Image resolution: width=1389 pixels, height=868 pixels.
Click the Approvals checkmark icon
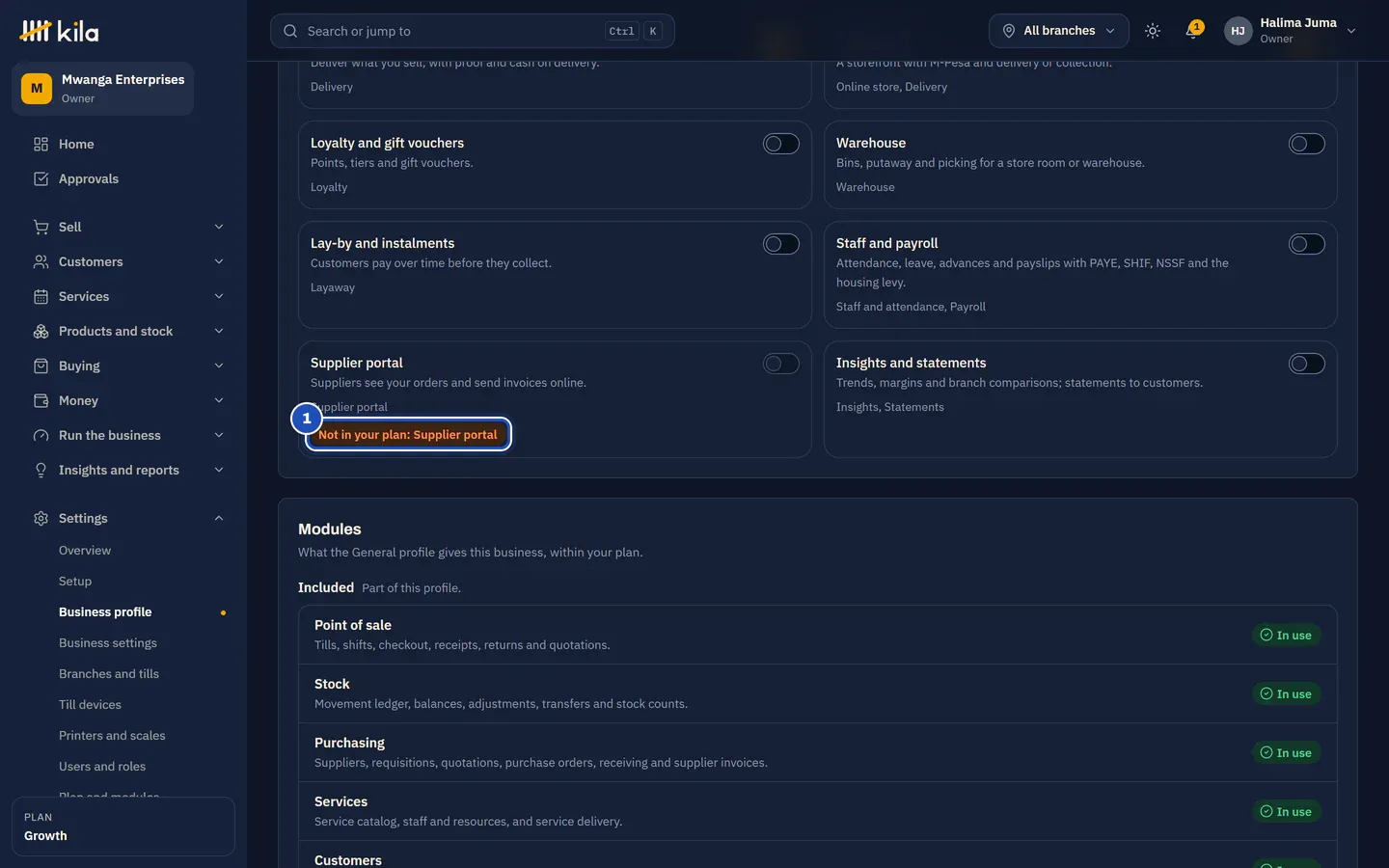(x=41, y=178)
